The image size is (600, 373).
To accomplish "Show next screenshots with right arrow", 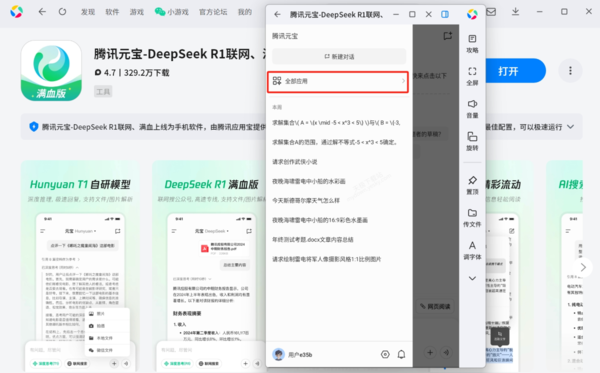I will click(583, 267).
